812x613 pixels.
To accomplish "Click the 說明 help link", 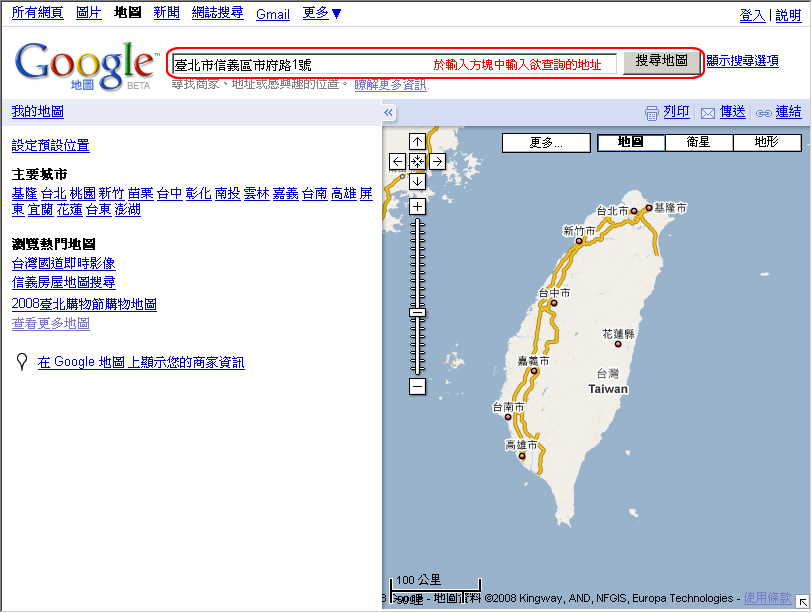I will pos(788,15).
